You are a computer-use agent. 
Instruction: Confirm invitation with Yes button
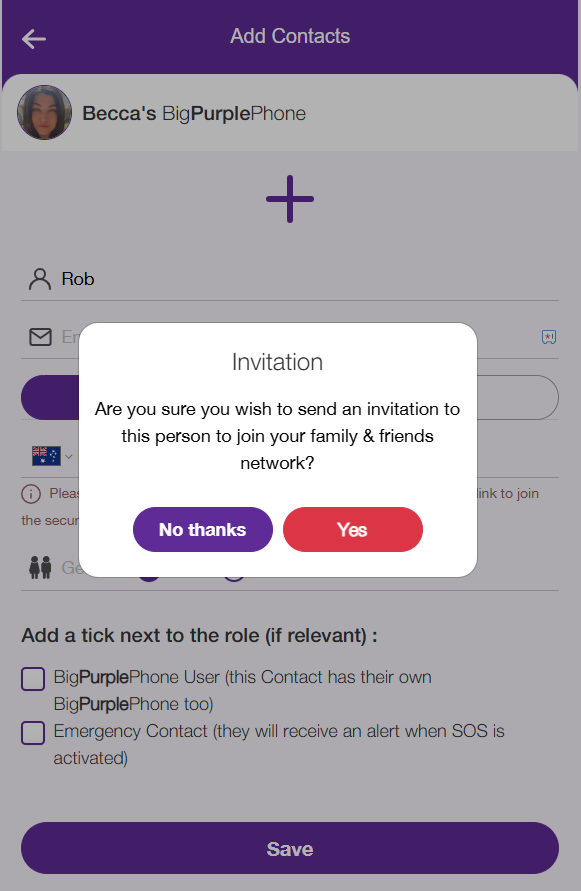[353, 530]
